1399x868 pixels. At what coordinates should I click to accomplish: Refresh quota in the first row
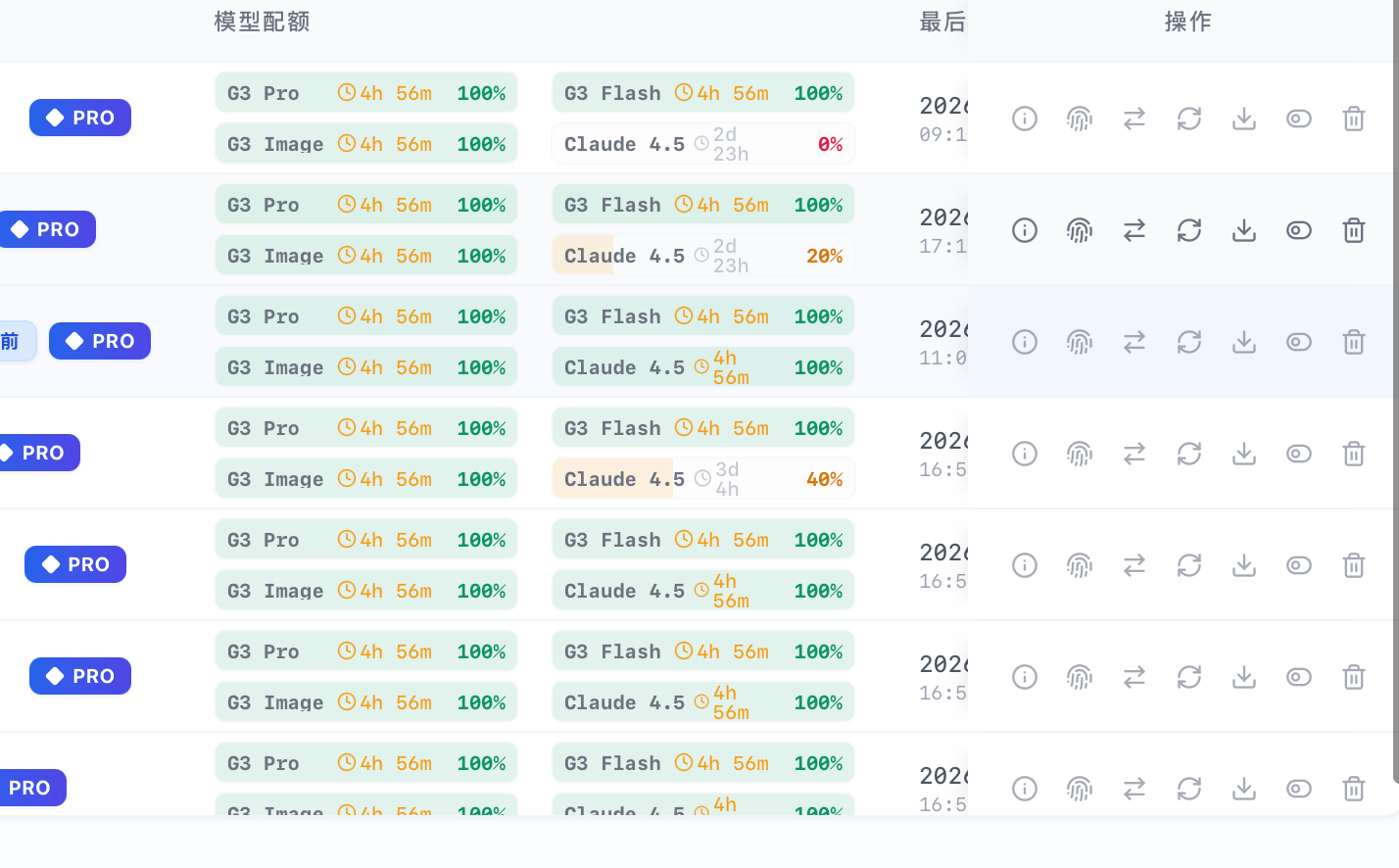1189,119
